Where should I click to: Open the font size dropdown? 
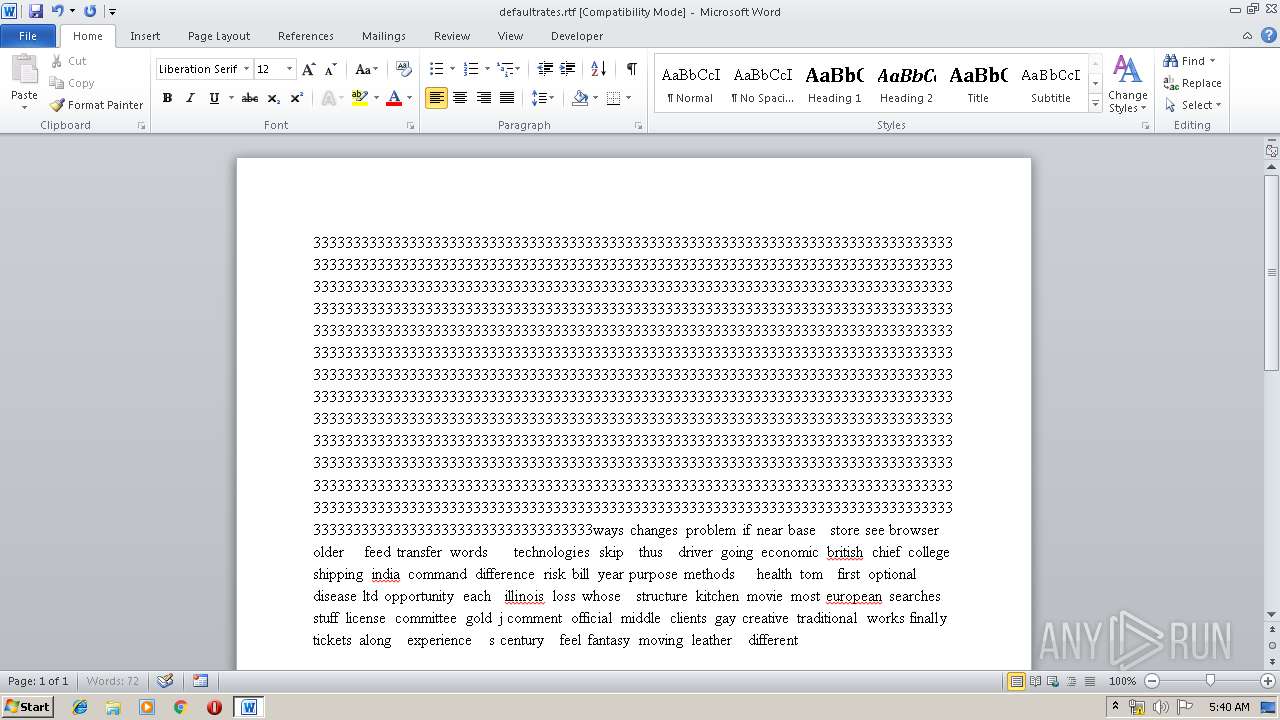(290, 69)
